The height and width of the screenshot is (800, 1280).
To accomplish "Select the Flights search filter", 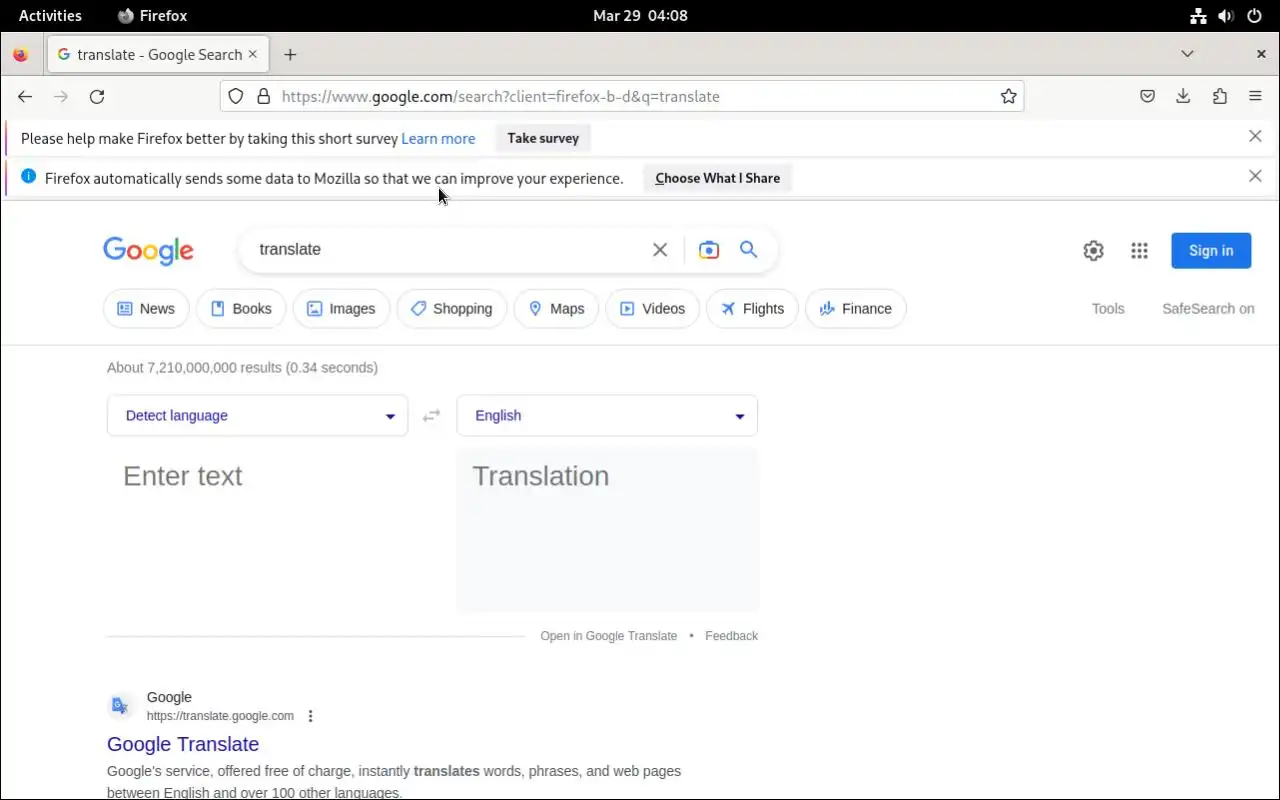I will (x=752, y=309).
